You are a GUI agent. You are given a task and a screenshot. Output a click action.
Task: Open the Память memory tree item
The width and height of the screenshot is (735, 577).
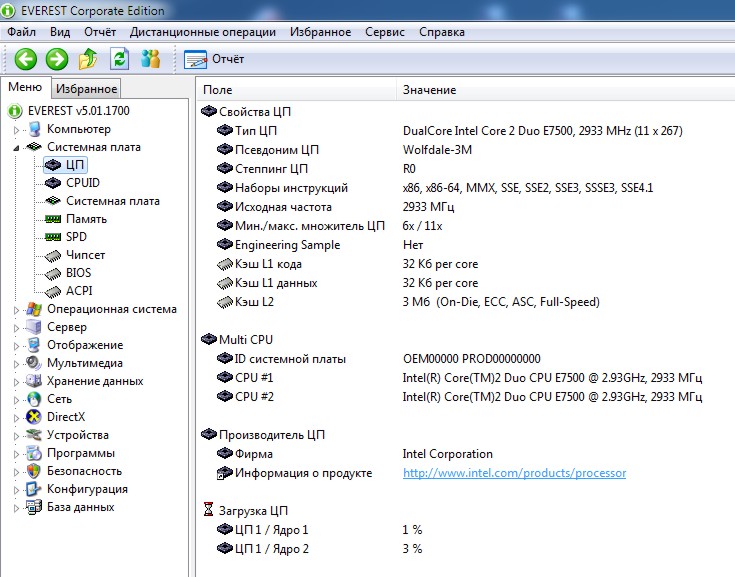(86, 219)
